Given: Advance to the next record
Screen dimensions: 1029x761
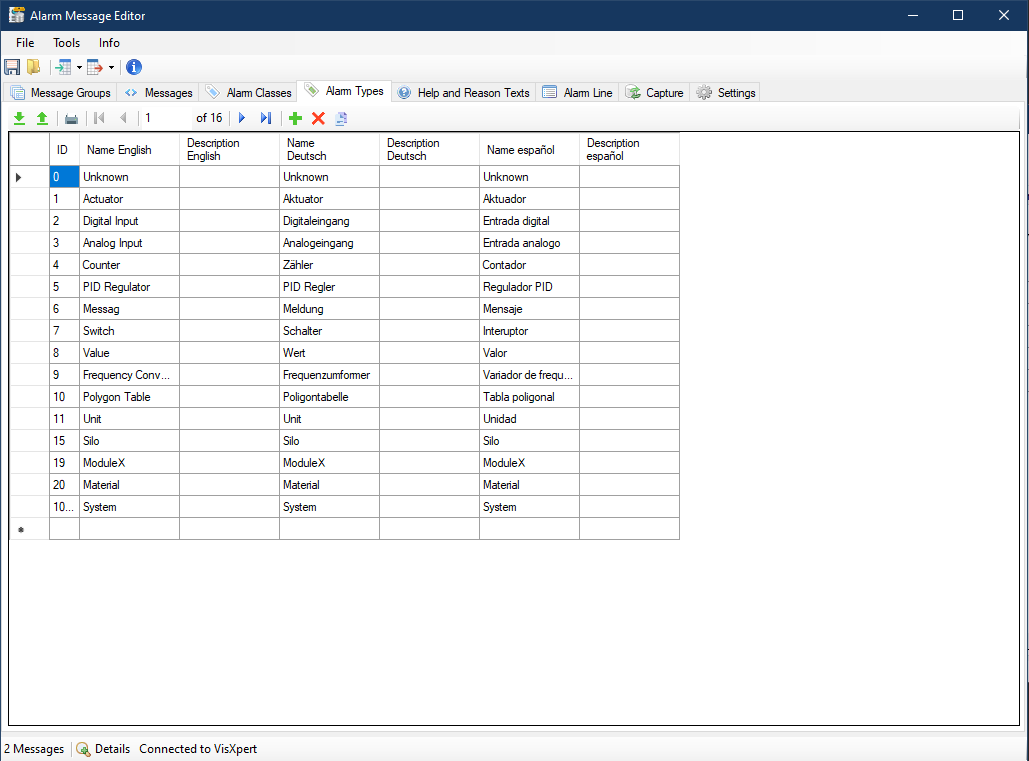Looking at the screenshot, I should coord(242,118).
